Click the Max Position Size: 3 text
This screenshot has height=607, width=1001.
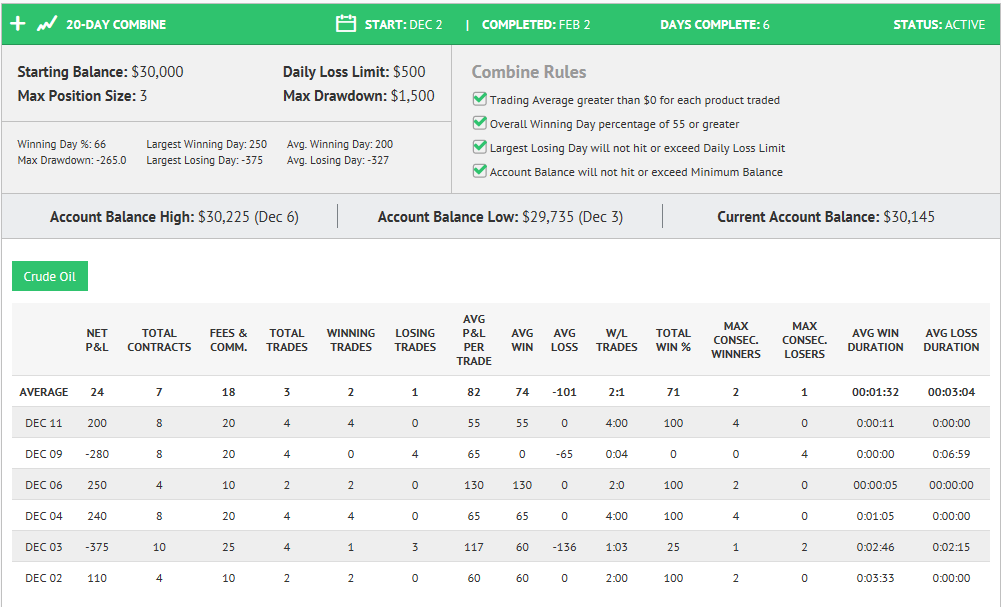(x=82, y=96)
